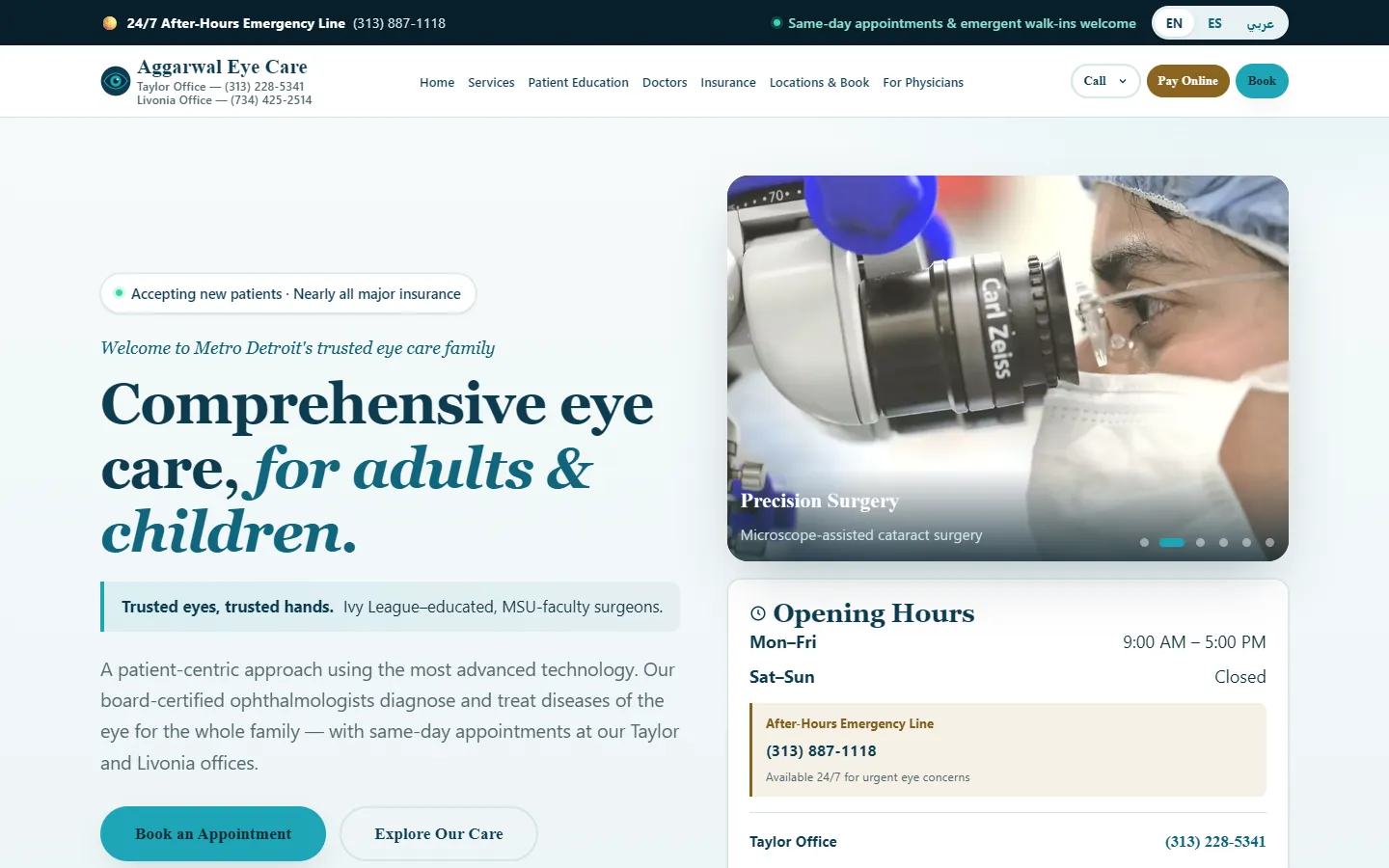Screen dimensions: 1389x868
Task: Select the first carousel slide dot
Action: click(x=1144, y=542)
